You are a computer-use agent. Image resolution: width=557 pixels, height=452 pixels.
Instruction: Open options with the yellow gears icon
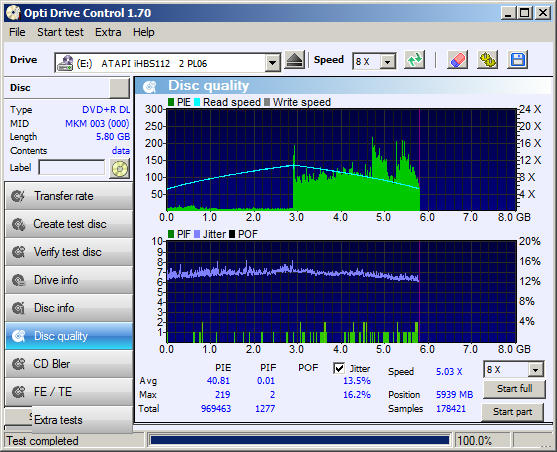[488, 60]
